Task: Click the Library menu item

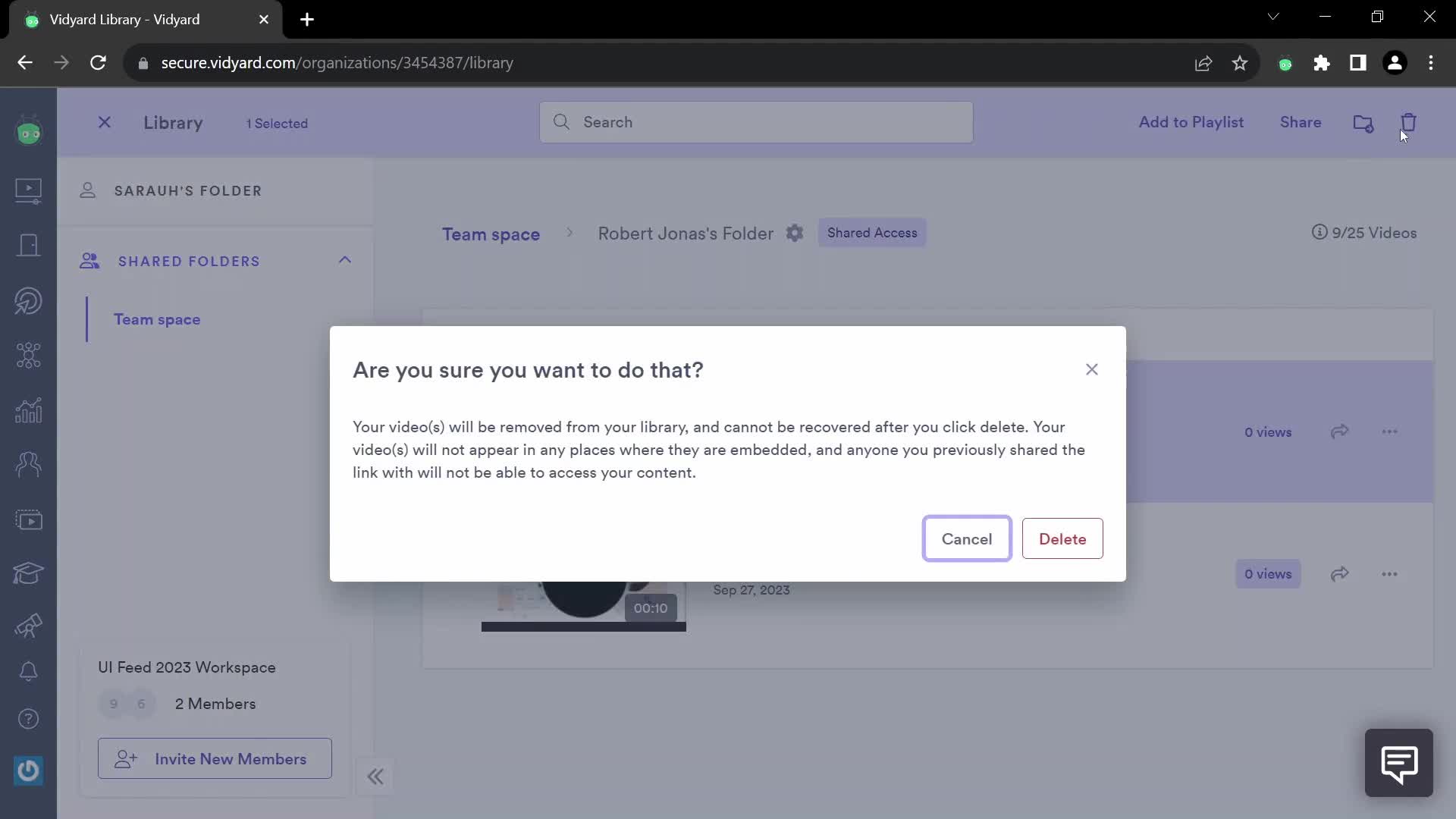Action: click(174, 122)
